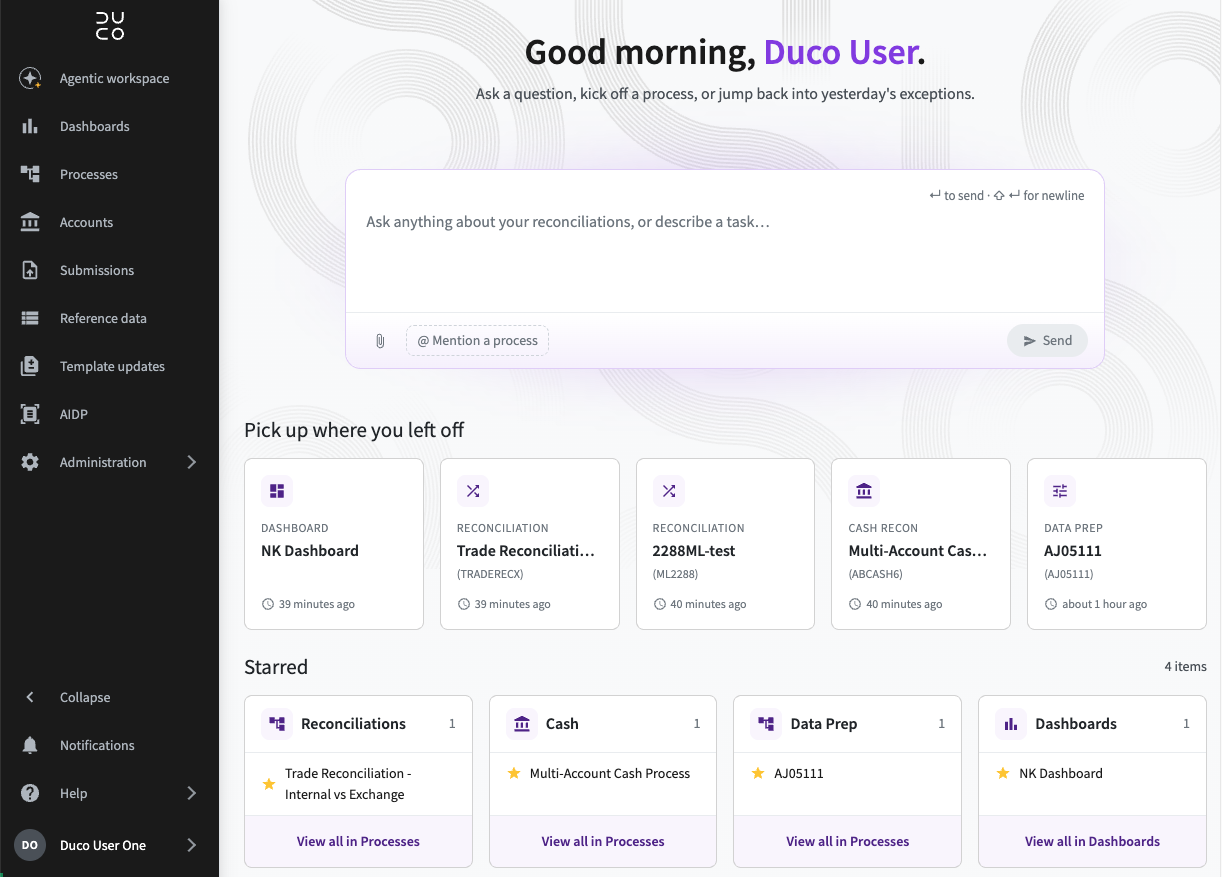
Task: Click the Reconciliations starred group icon
Action: 277,724
